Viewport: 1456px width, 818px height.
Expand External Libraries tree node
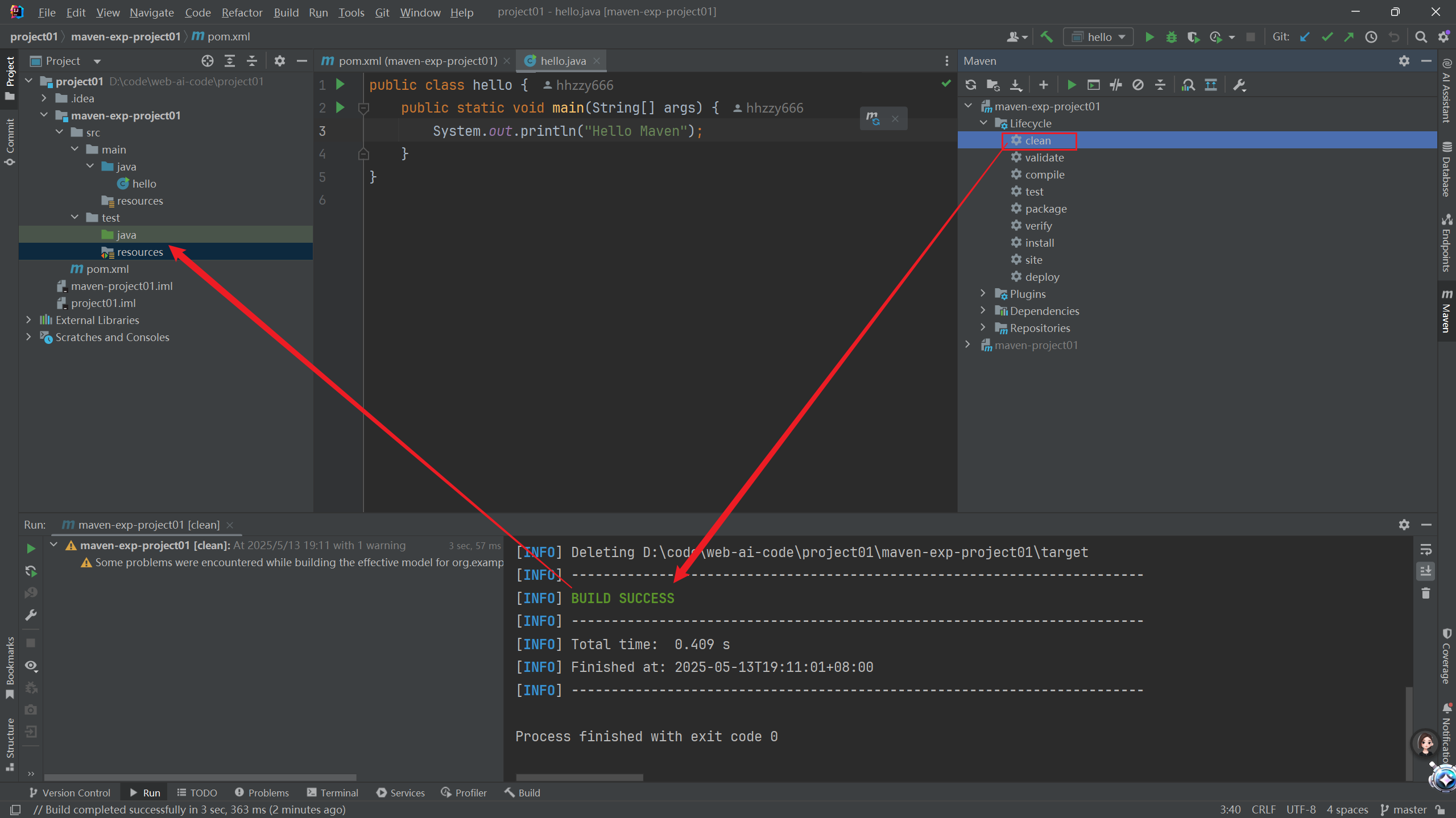coord(28,320)
